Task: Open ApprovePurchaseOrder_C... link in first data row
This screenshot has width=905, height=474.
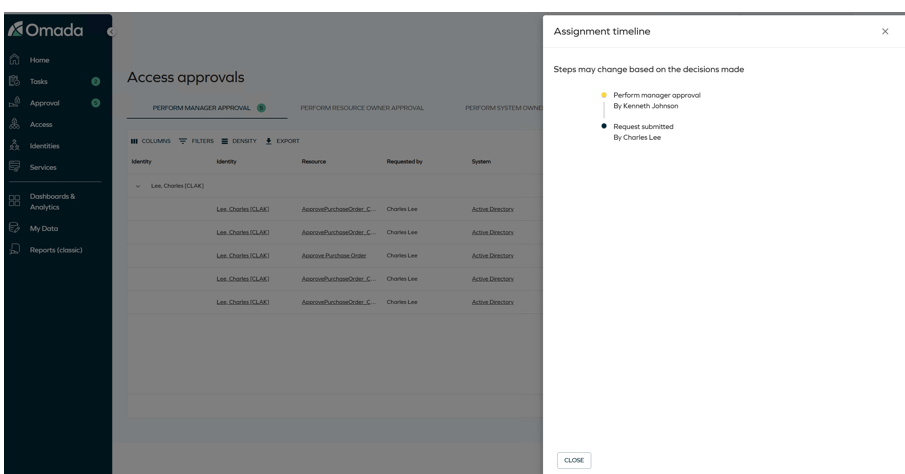Action: [338, 209]
